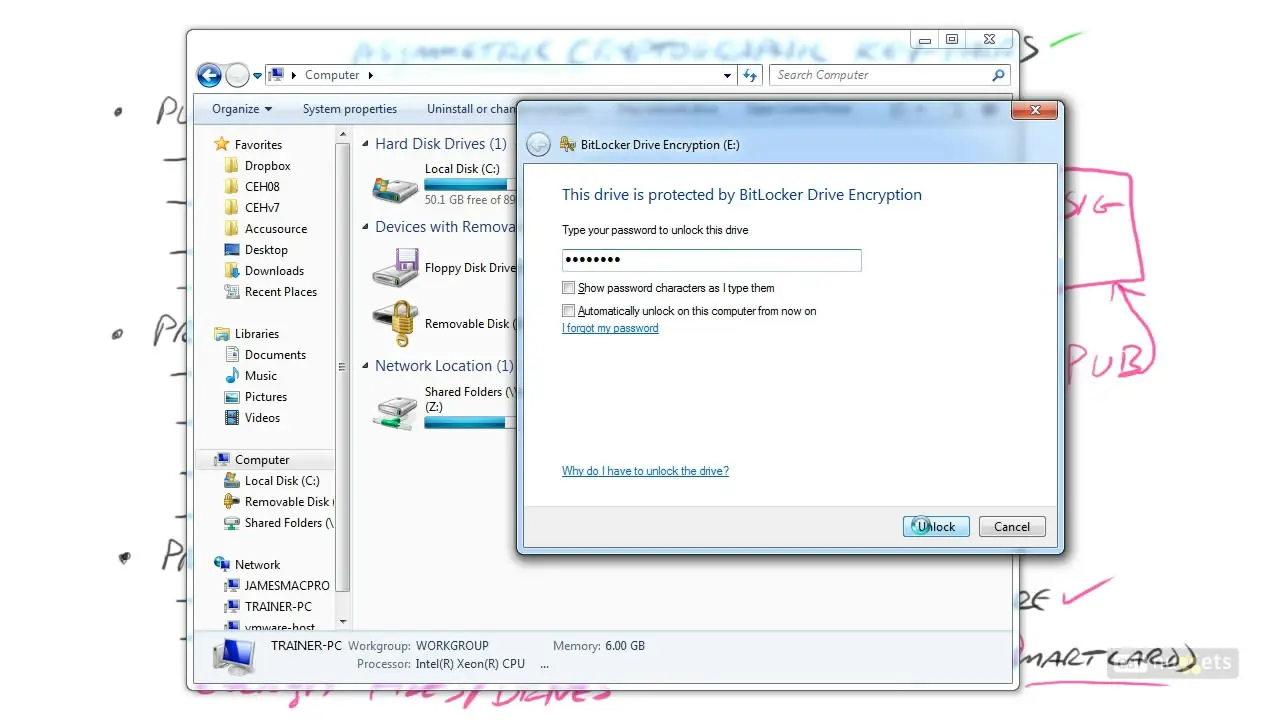Click the search magnifier icon

pyautogui.click(x=998, y=75)
